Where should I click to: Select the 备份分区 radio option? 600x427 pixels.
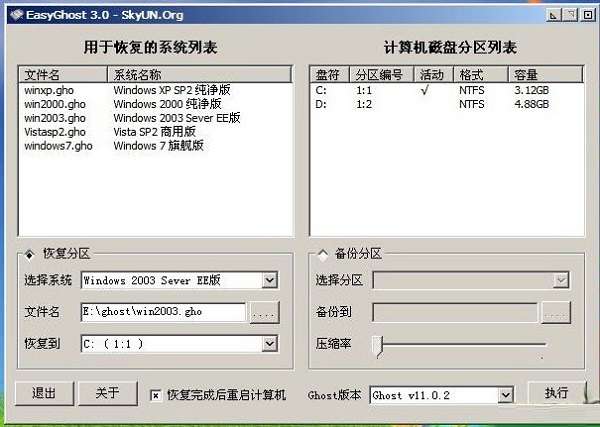click(x=323, y=254)
